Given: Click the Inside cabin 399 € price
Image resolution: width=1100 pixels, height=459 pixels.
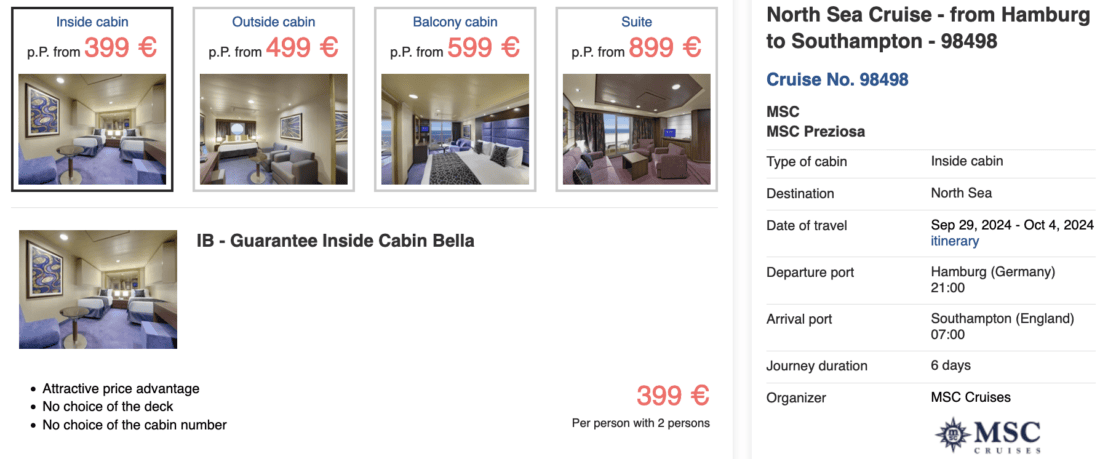Looking at the screenshot, I should click(x=120, y=47).
